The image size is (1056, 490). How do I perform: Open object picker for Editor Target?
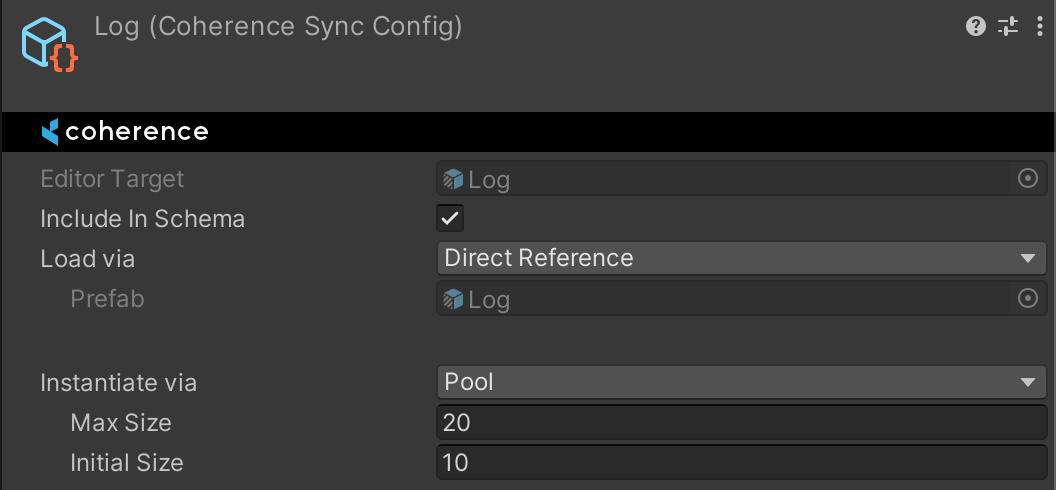tap(1027, 179)
